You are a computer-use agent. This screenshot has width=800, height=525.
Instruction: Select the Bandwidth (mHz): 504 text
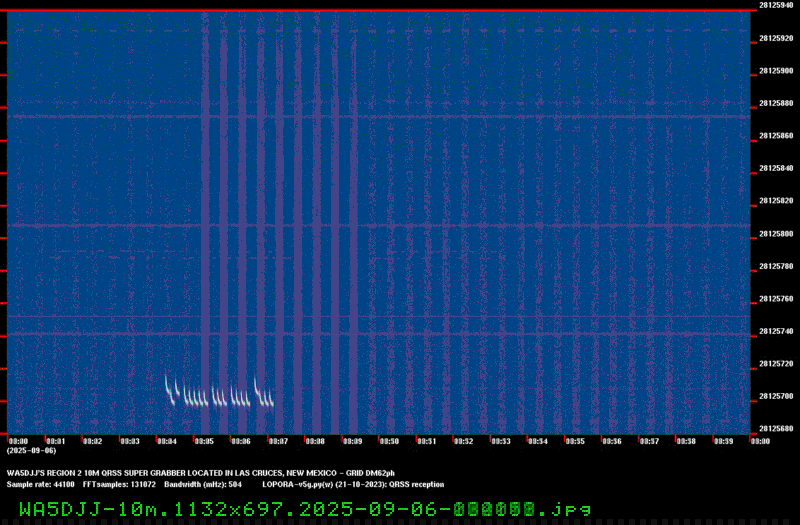(x=203, y=485)
